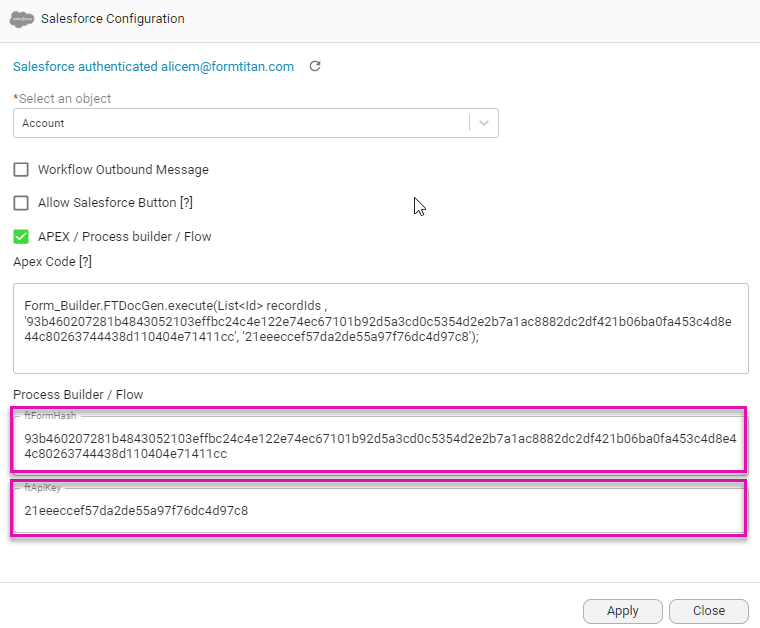Viewport: 760px width, 628px height.
Task: Expand the object list chevron arrow
Action: tap(484, 123)
